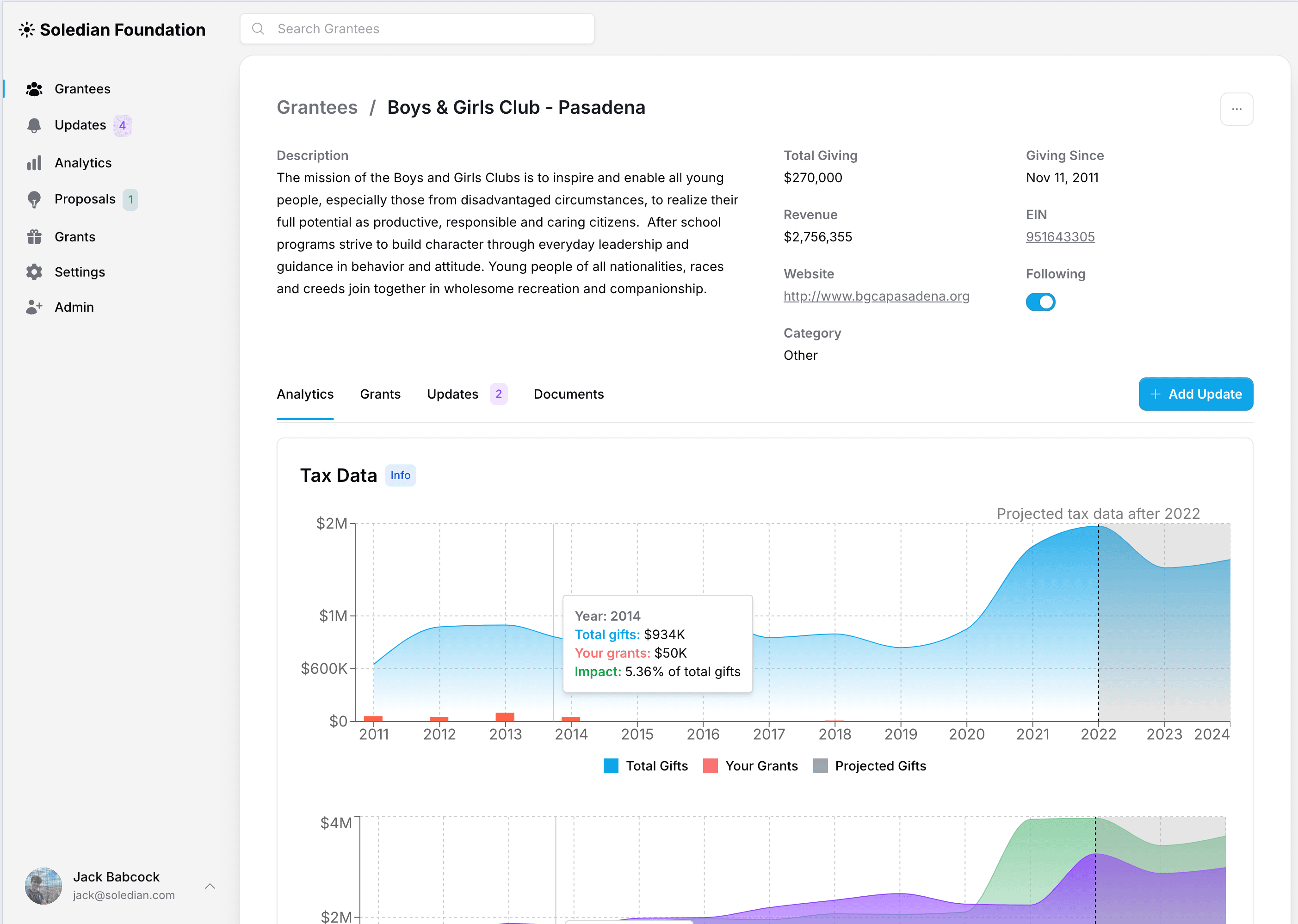Image resolution: width=1298 pixels, height=924 pixels.
Task: Open the EIN 951643305 link
Action: (1060, 237)
